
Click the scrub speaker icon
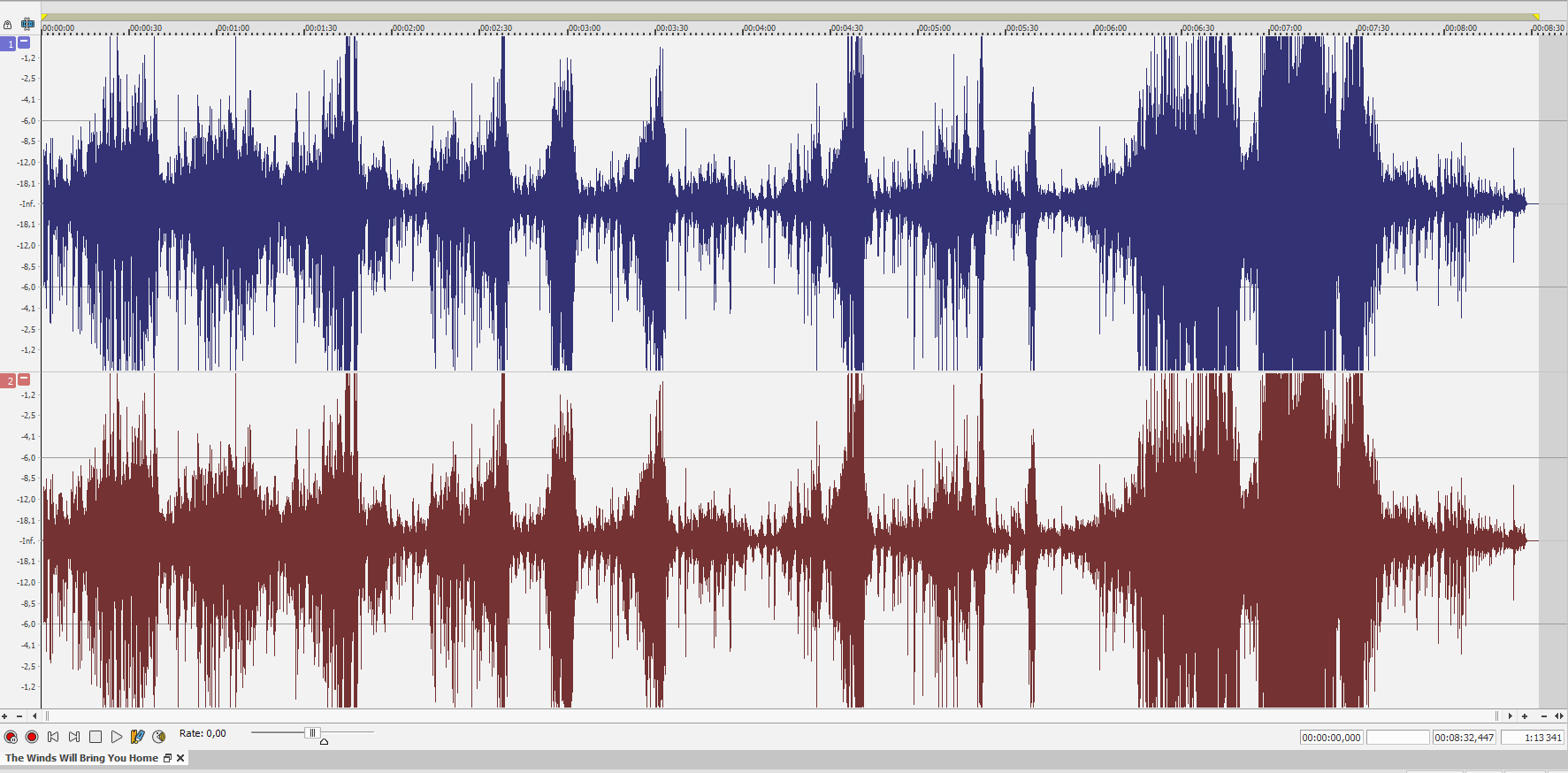click(159, 737)
